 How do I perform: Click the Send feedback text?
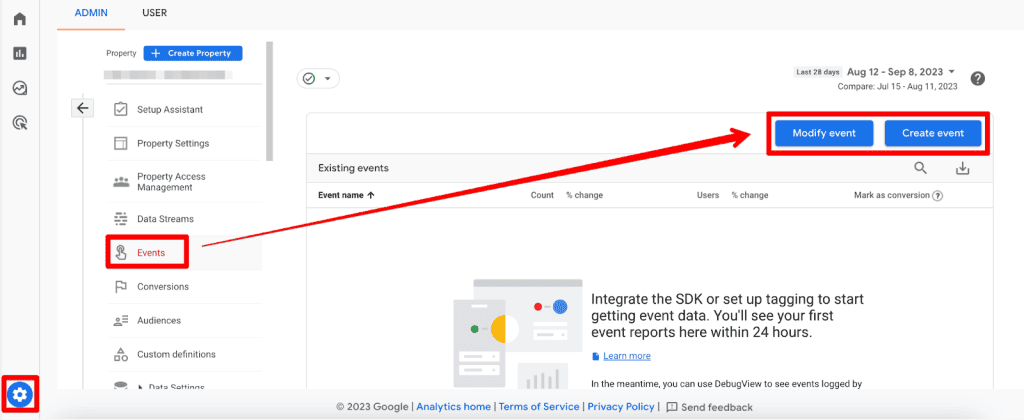[x=717, y=408]
